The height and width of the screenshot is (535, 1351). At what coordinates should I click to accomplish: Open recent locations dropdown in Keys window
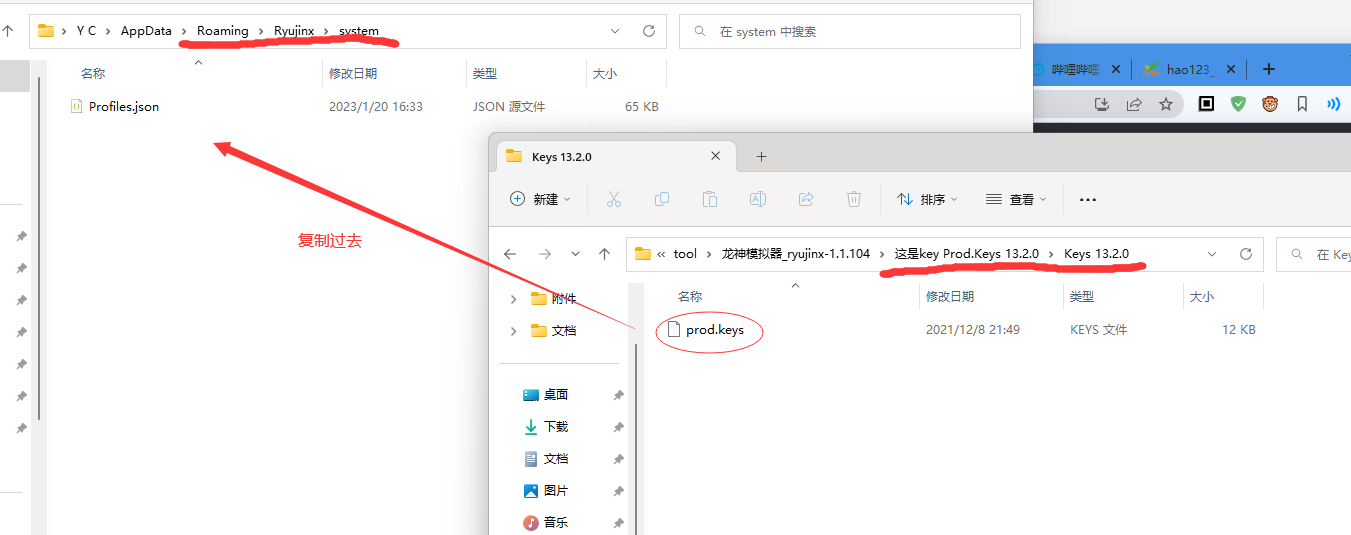(575, 254)
